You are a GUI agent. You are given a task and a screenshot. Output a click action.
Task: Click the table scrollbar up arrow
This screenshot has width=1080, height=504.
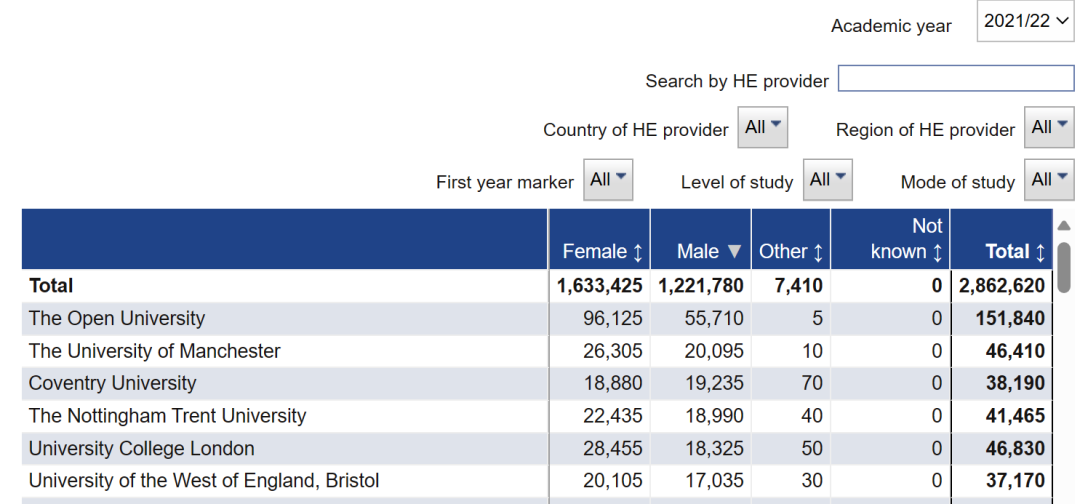[x=1063, y=225]
